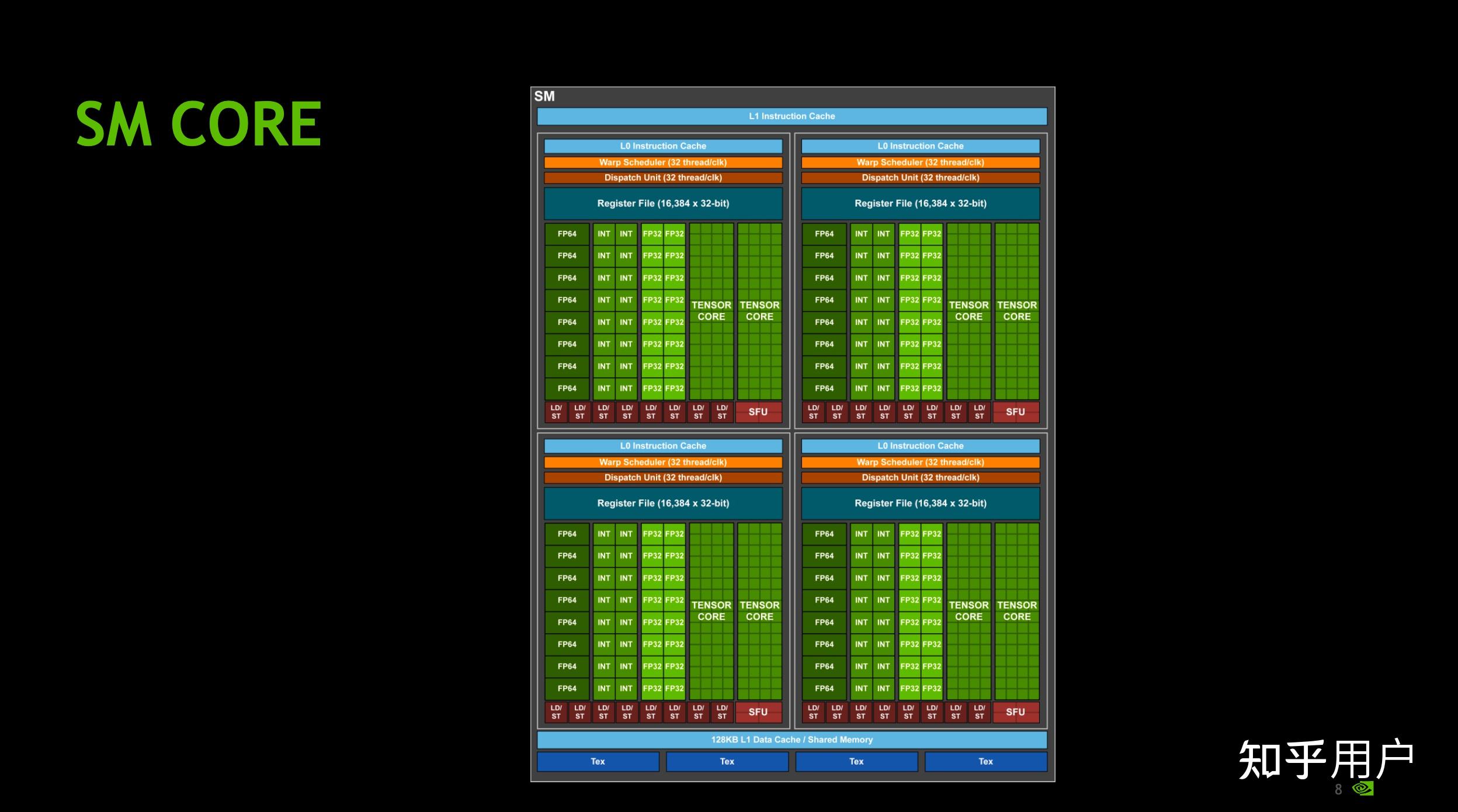Toggle the Dispatch Unit in the top-right partition

(920, 178)
